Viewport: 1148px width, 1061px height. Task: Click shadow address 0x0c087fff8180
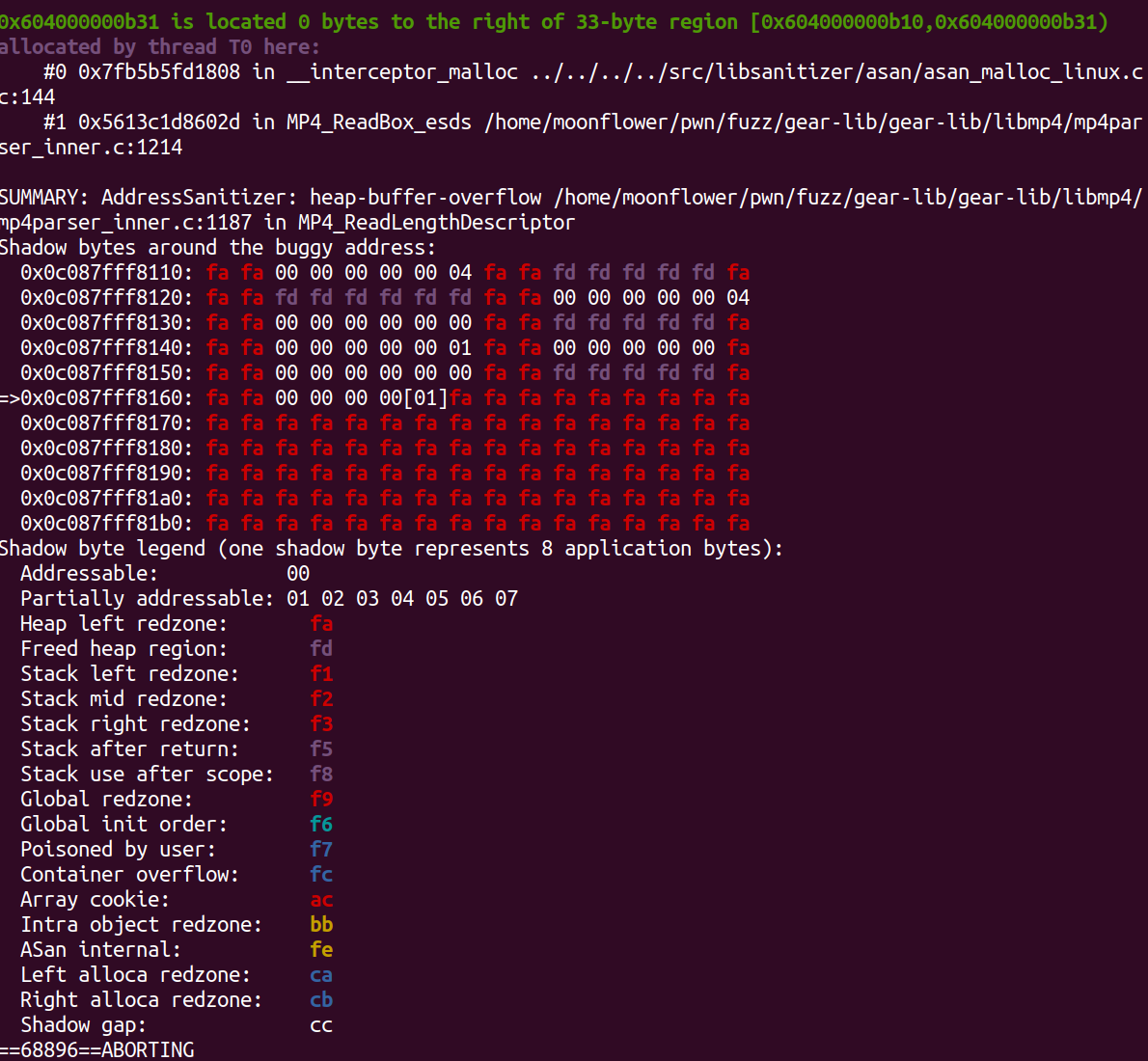107,449
